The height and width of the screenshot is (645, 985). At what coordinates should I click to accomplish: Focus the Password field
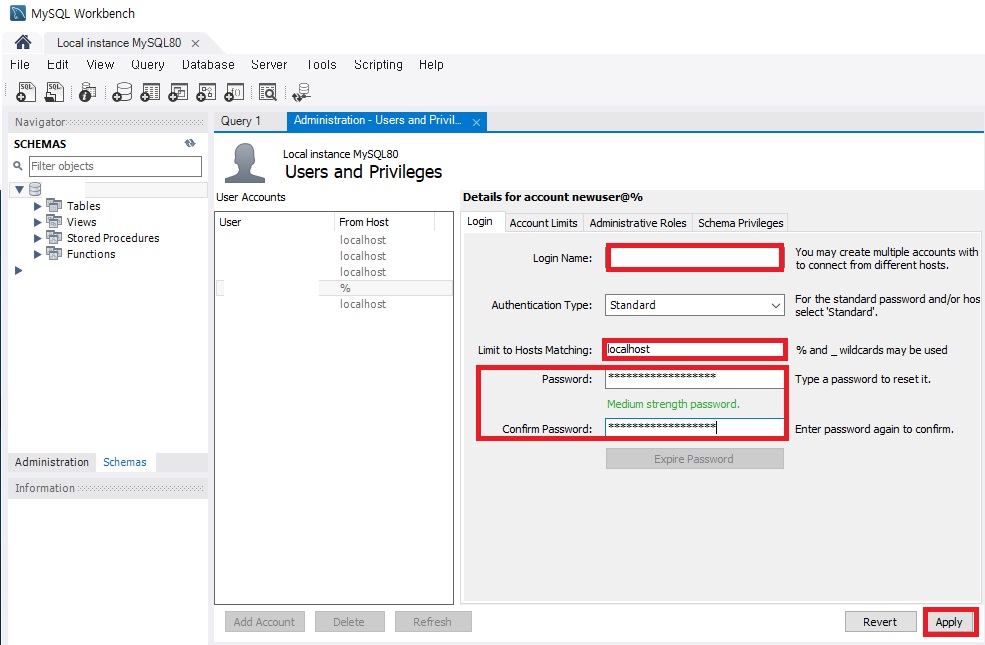point(694,377)
